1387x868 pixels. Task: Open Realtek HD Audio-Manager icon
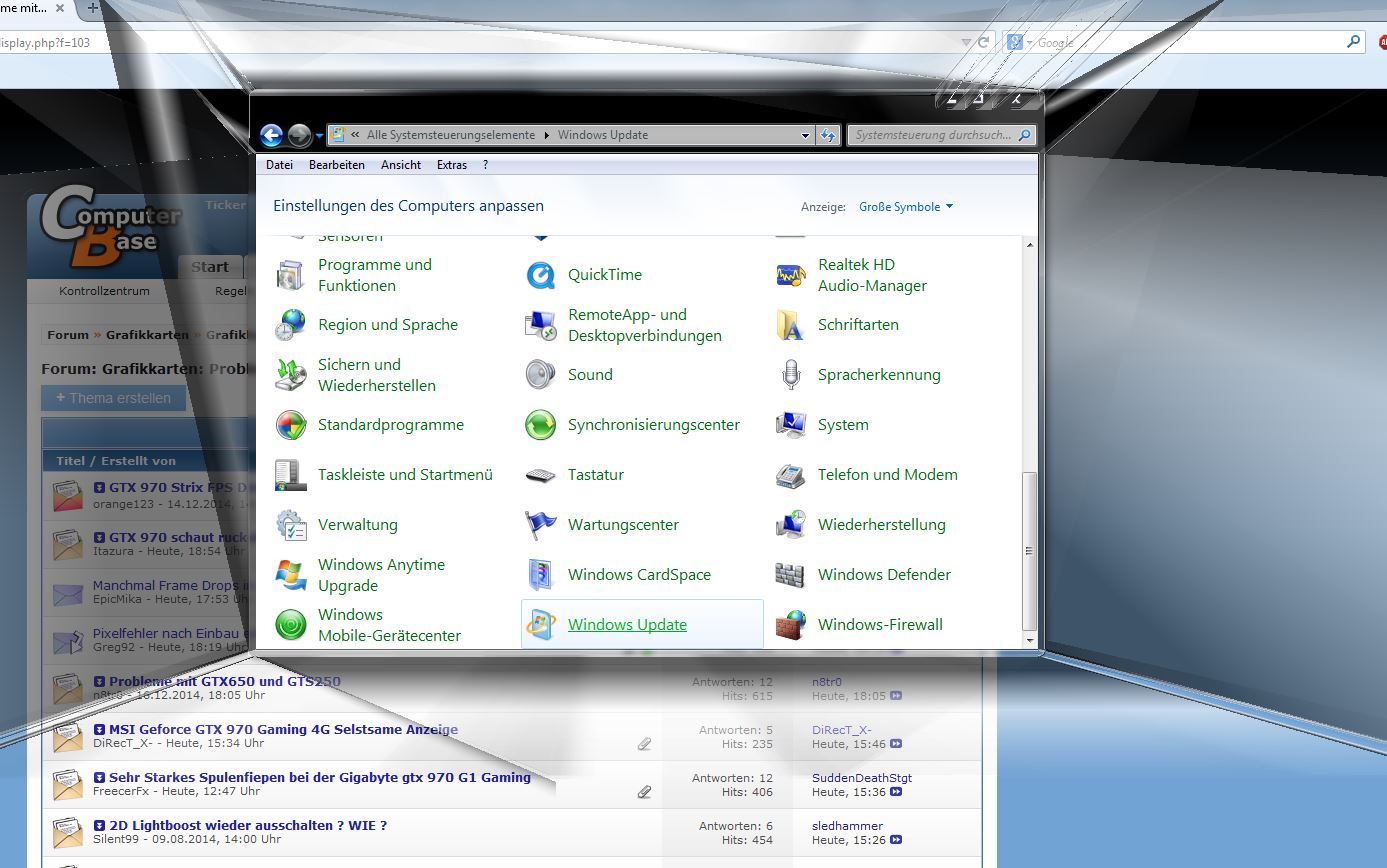791,275
